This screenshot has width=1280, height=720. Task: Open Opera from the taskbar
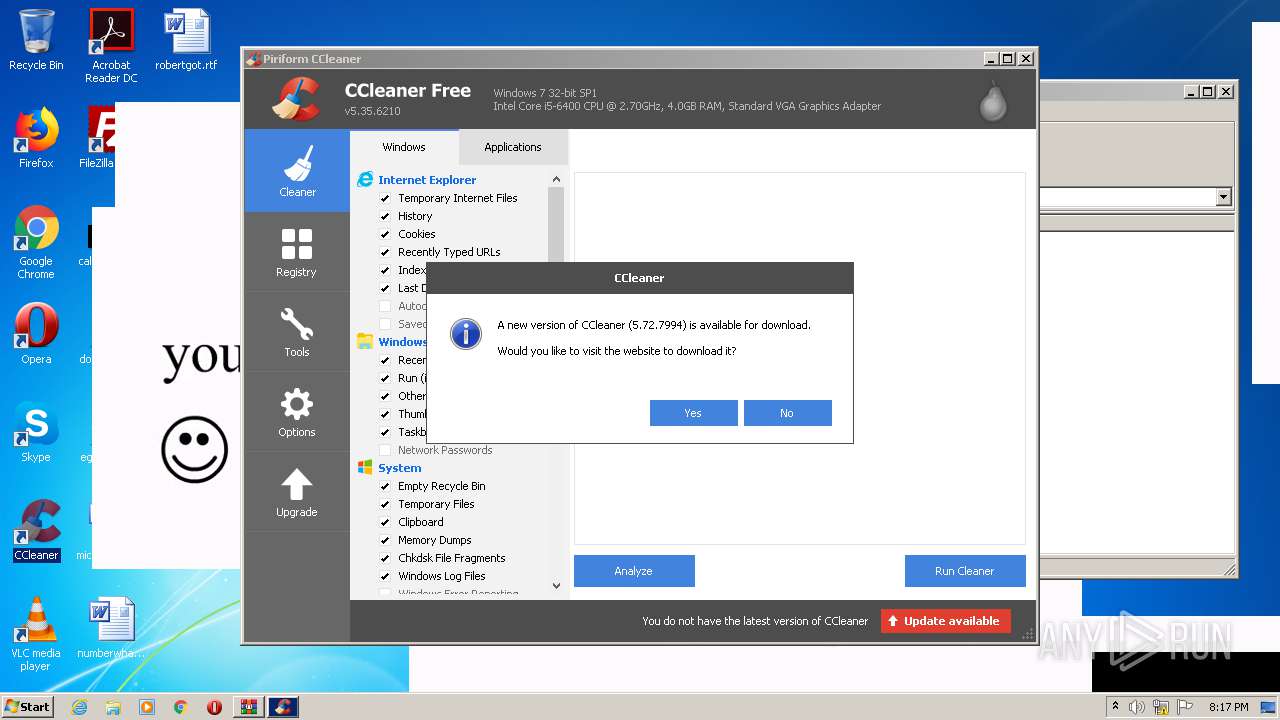click(x=214, y=707)
